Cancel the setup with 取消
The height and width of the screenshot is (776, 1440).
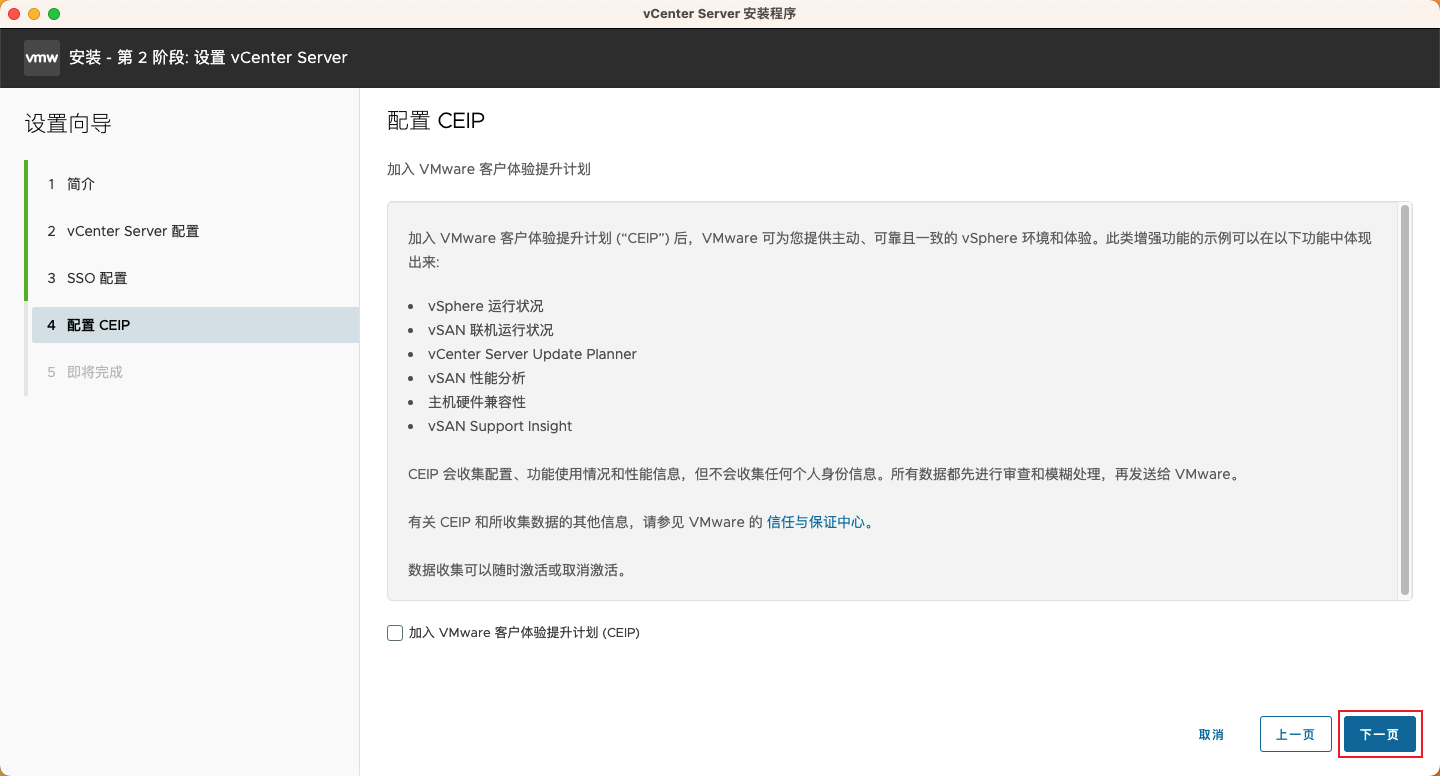click(1211, 734)
